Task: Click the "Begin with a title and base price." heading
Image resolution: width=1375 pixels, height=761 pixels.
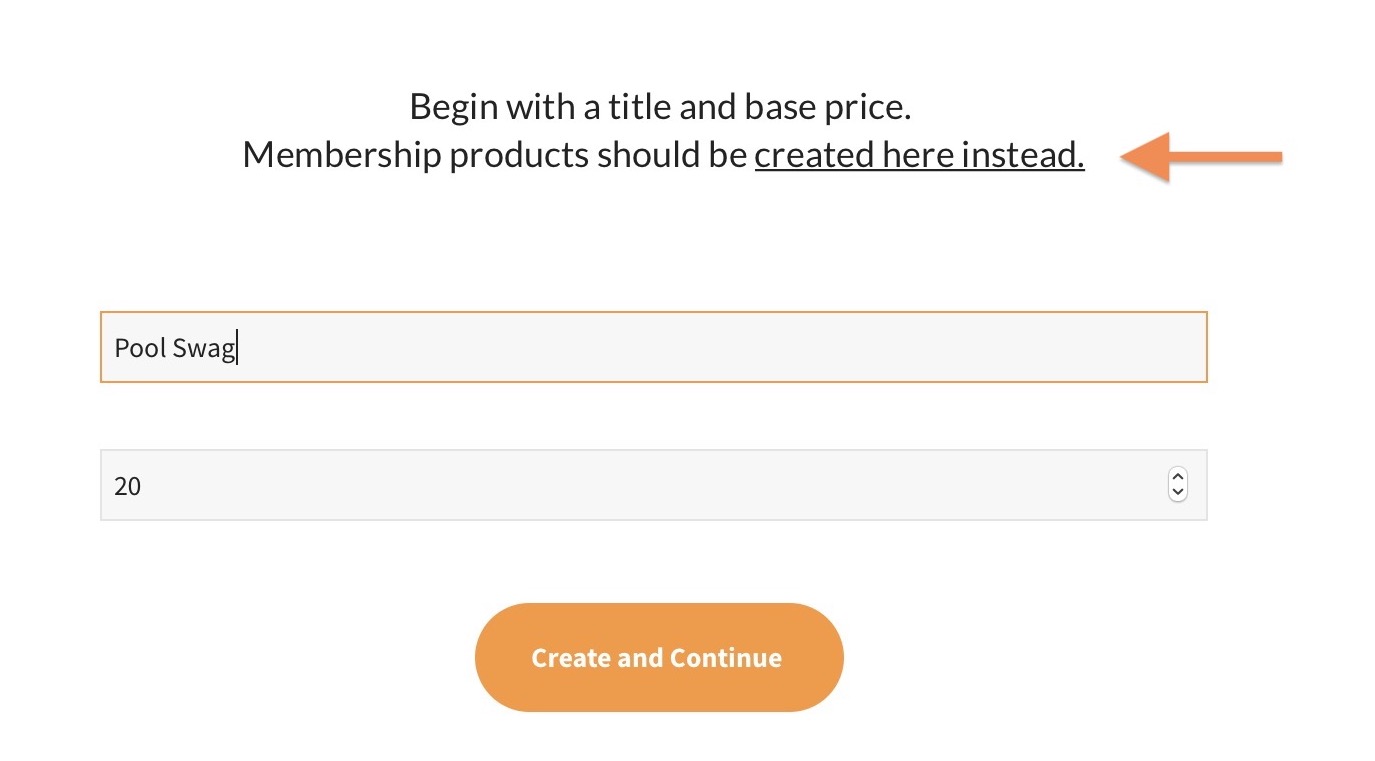Action: click(660, 106)
